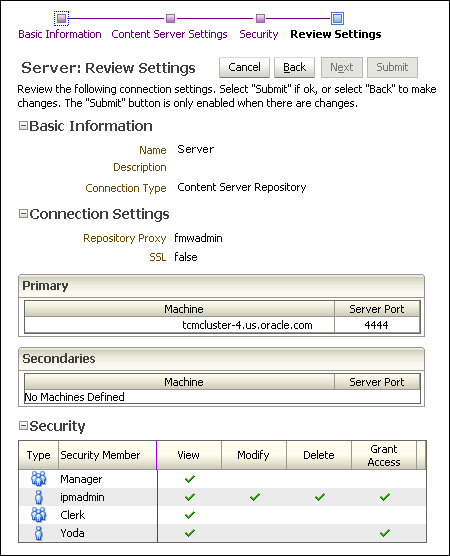
Task: Click the Yoda Grant Access checkmark
Action: pyautogui.click(x=385, y=533)
